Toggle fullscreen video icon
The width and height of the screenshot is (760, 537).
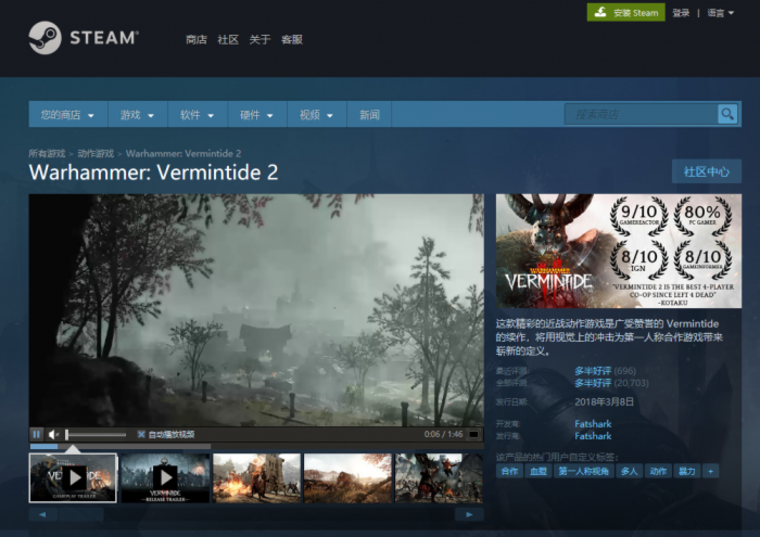(x=474, y=434)
